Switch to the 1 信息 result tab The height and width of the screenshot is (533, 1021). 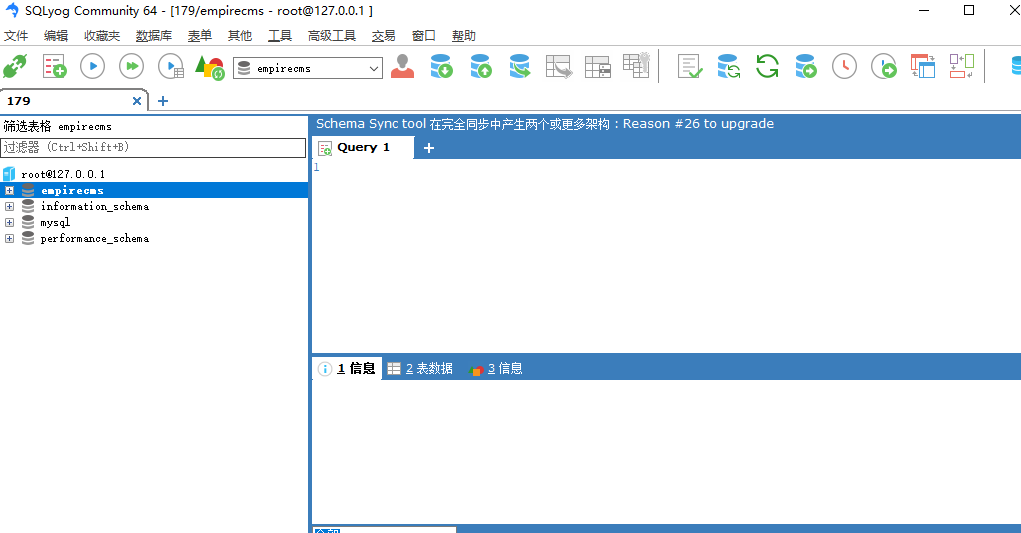[x=346, y=368]
